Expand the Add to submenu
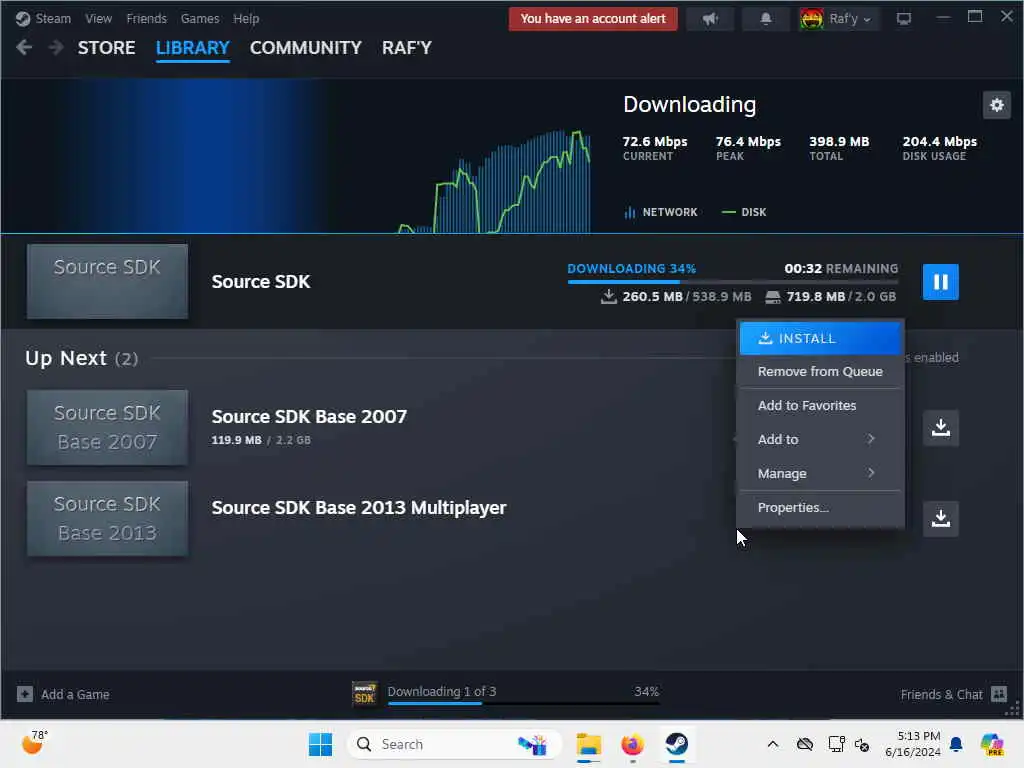 tap(820, 440)
